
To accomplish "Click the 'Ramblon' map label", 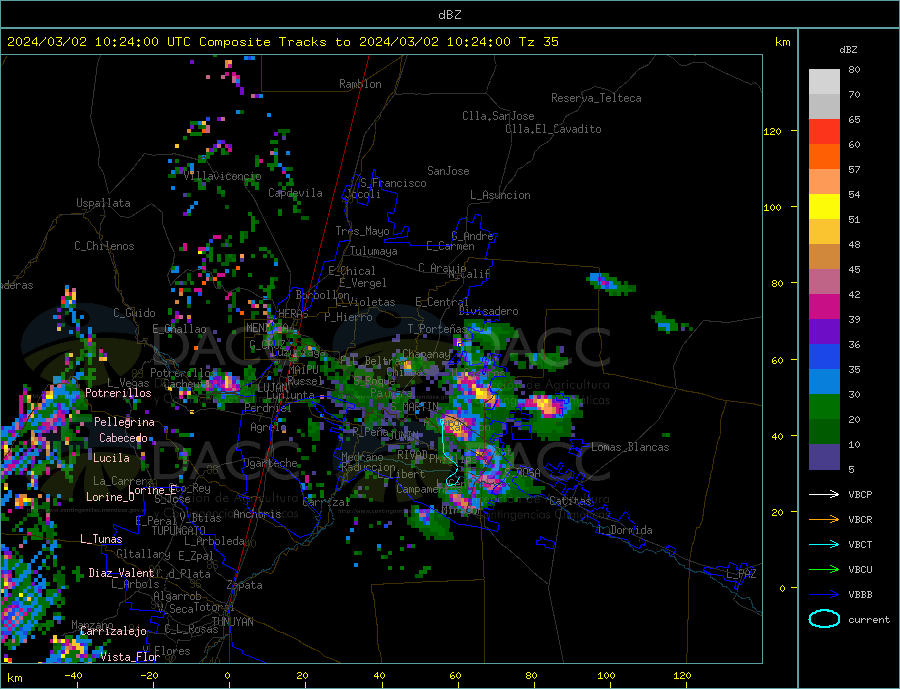I will click(x=360, y=84).
